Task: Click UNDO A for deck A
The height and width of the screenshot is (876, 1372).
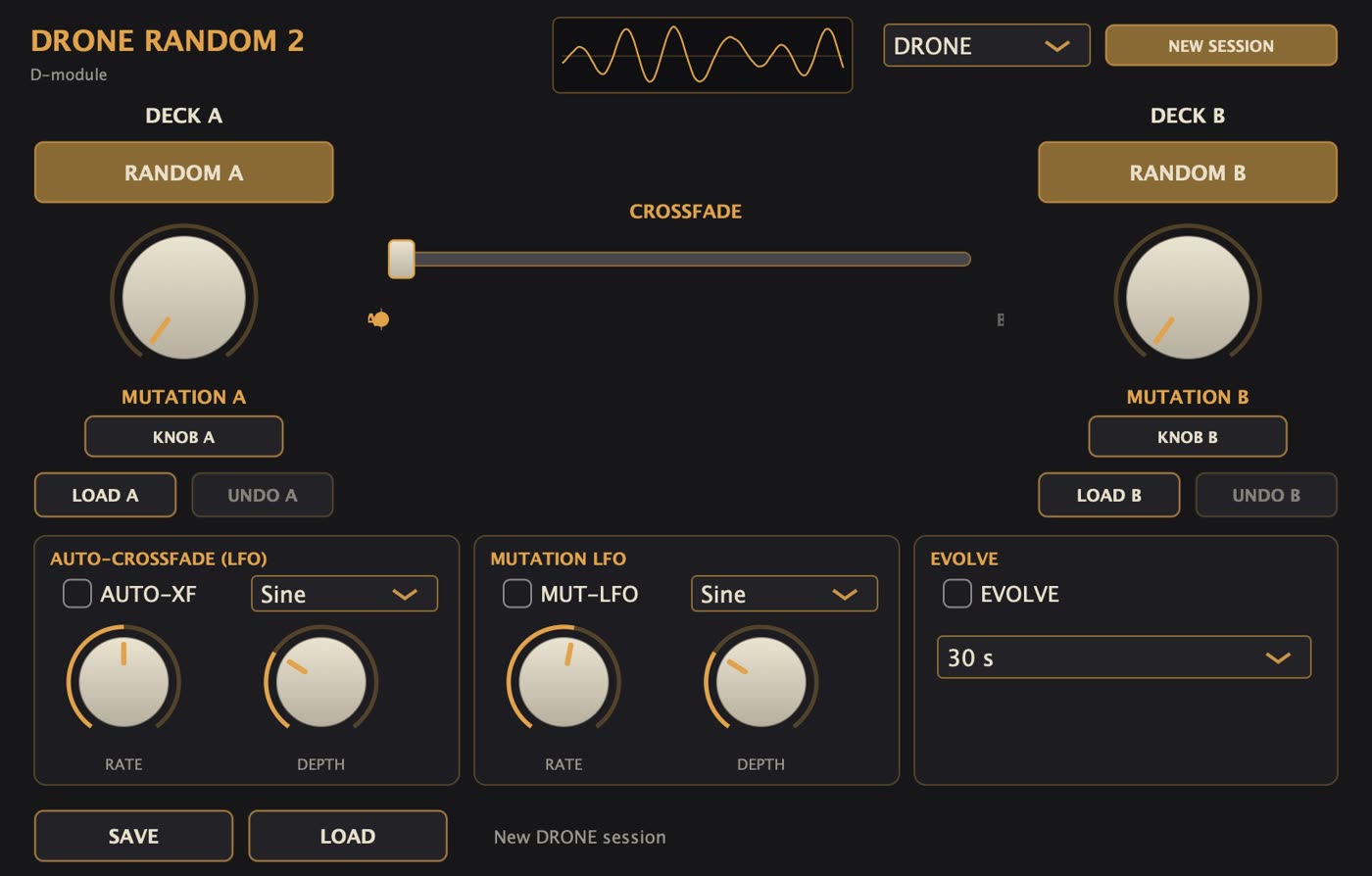Action: (262, 495)
